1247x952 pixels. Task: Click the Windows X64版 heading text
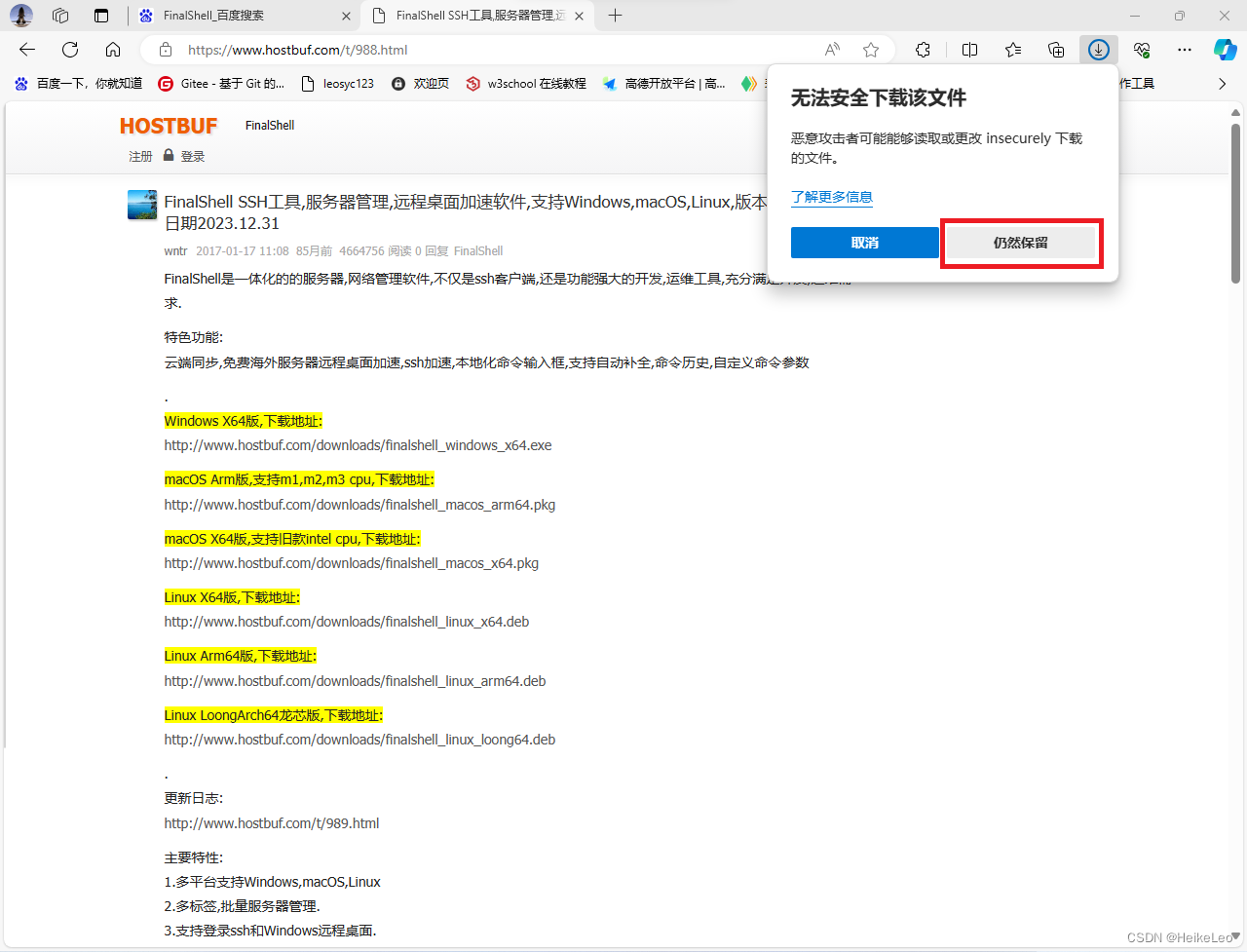pos(244,421)
